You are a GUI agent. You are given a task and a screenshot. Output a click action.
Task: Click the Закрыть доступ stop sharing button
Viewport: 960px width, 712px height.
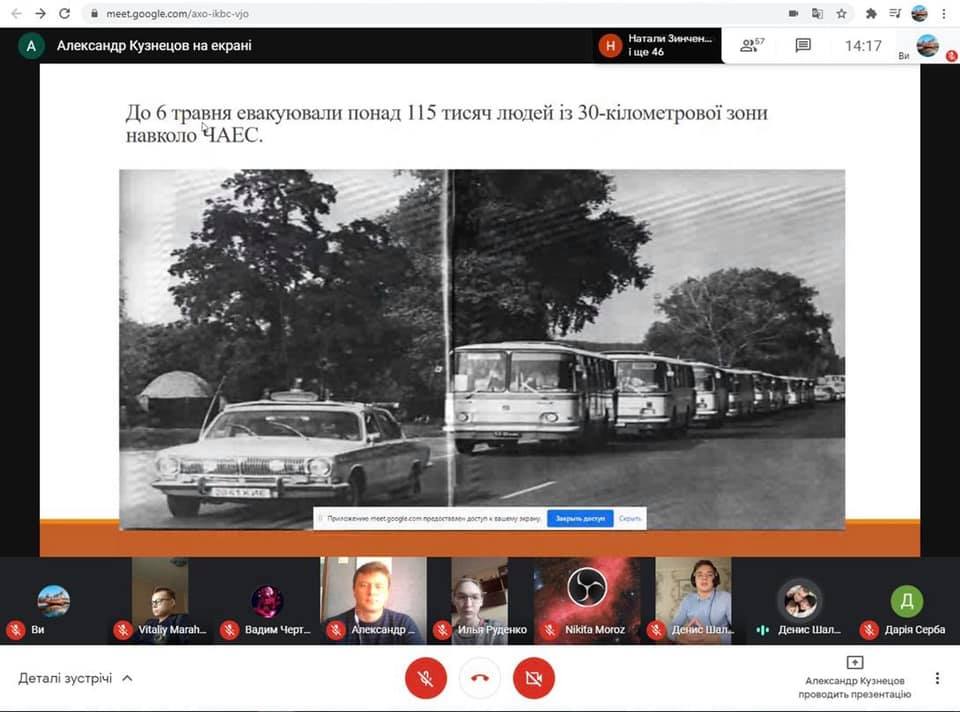click(580, 519)
